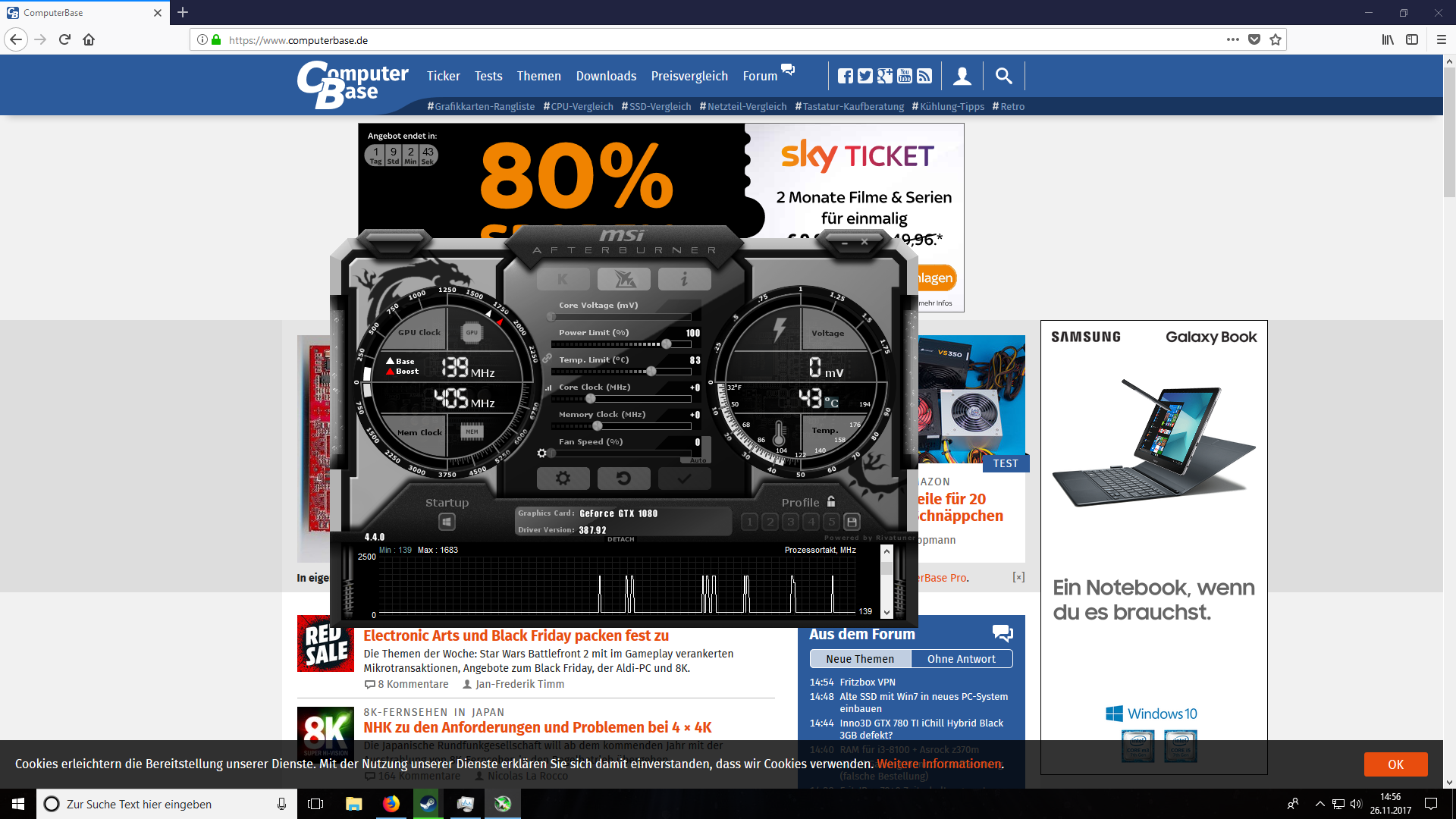Image resolution: width=1456 pixels, height=819 pixels.
Task: Toggle power and temp limit link icon
Action: (x=547, y=359)
